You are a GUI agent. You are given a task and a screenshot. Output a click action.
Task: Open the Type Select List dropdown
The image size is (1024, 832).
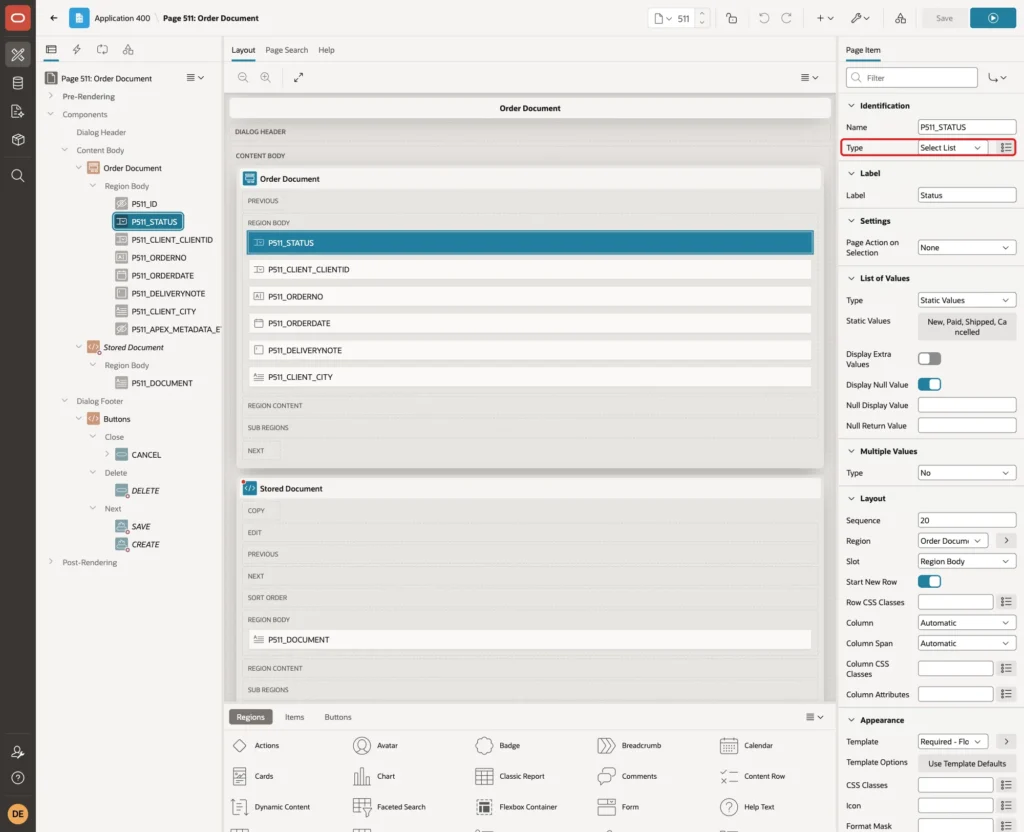tap(952, 148)
